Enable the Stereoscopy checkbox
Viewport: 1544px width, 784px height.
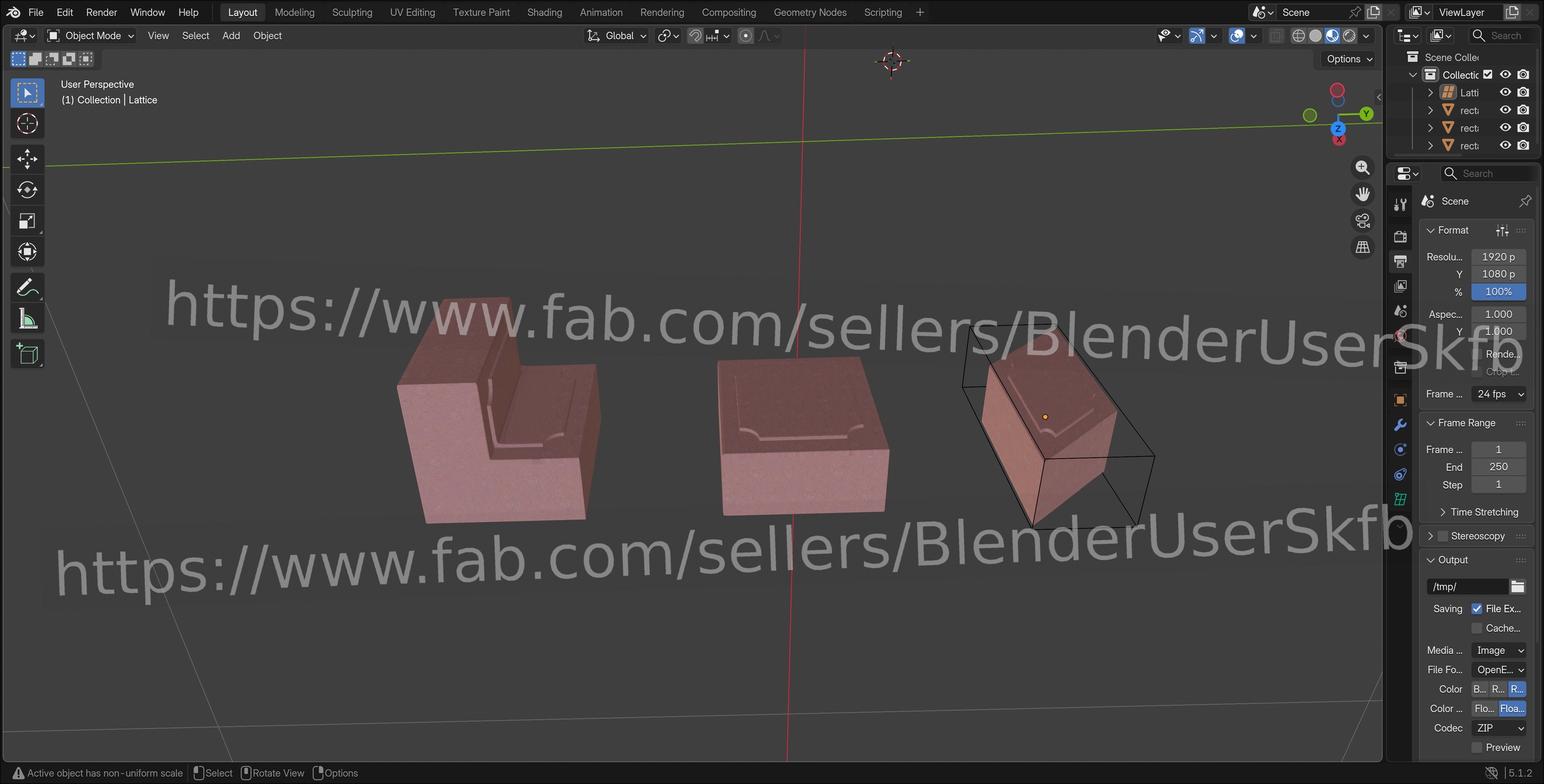1443,536
